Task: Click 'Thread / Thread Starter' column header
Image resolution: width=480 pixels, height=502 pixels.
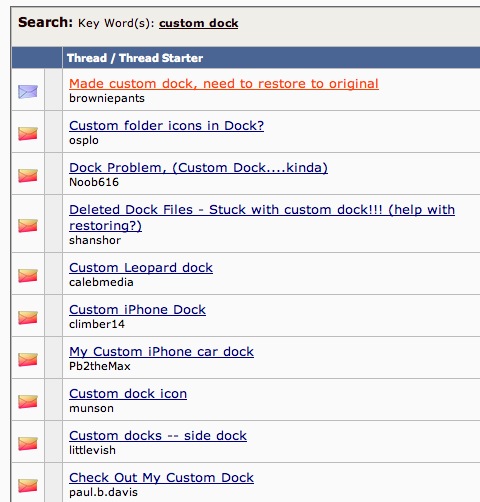Action: 135,58
